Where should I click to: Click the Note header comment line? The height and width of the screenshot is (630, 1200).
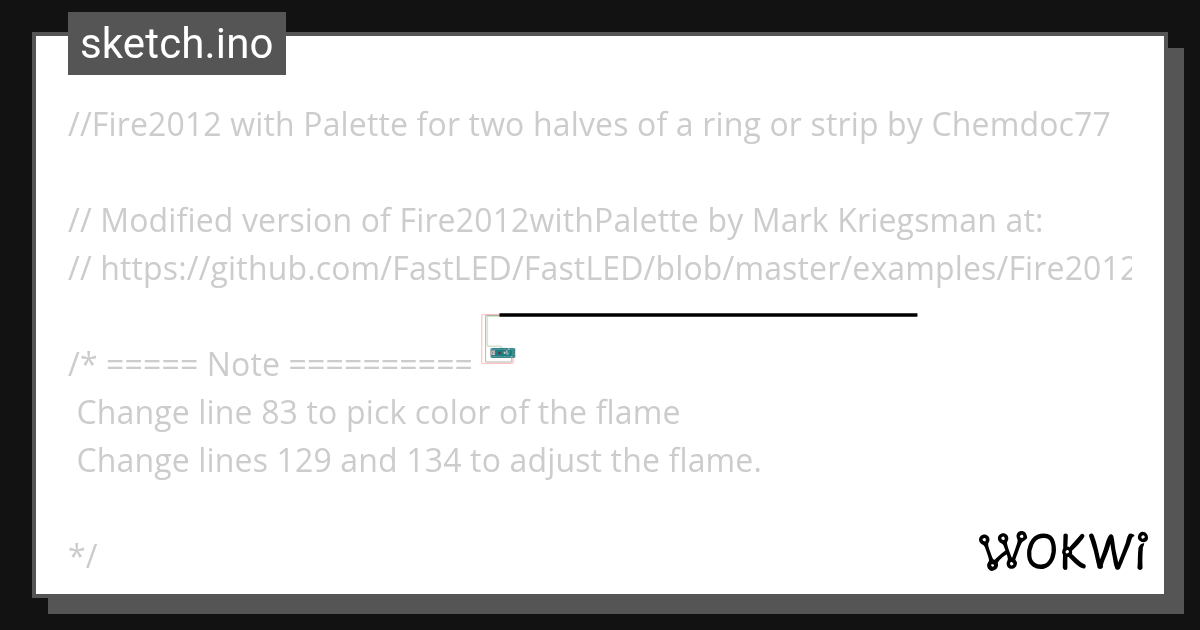pyautogui.click(x=270, y=364)
